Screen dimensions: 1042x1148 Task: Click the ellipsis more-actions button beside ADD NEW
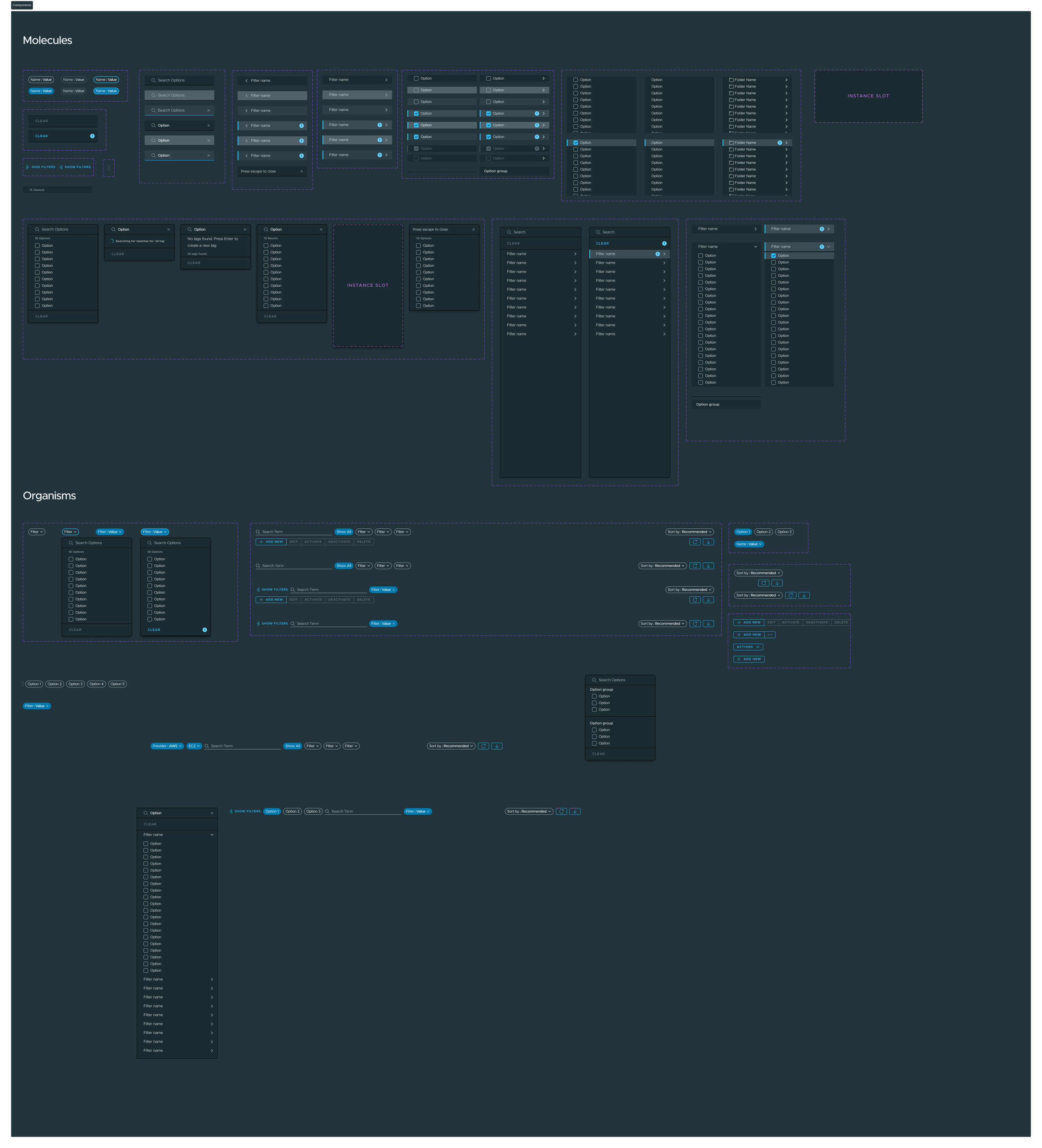(x=770, y=634)
